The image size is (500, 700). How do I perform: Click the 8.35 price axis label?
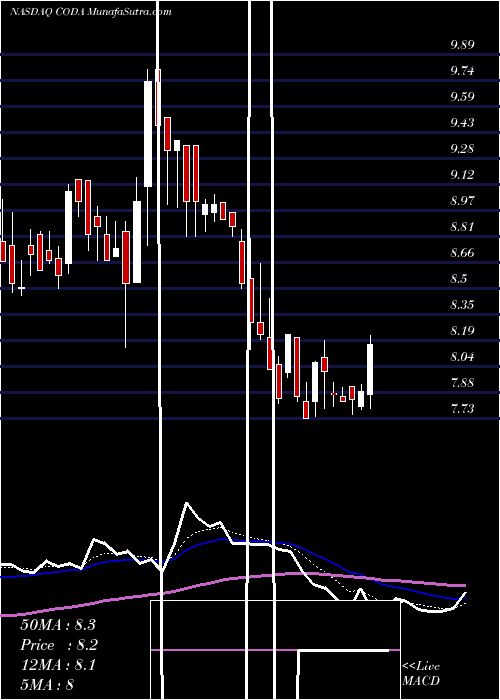tap(462, 304)
